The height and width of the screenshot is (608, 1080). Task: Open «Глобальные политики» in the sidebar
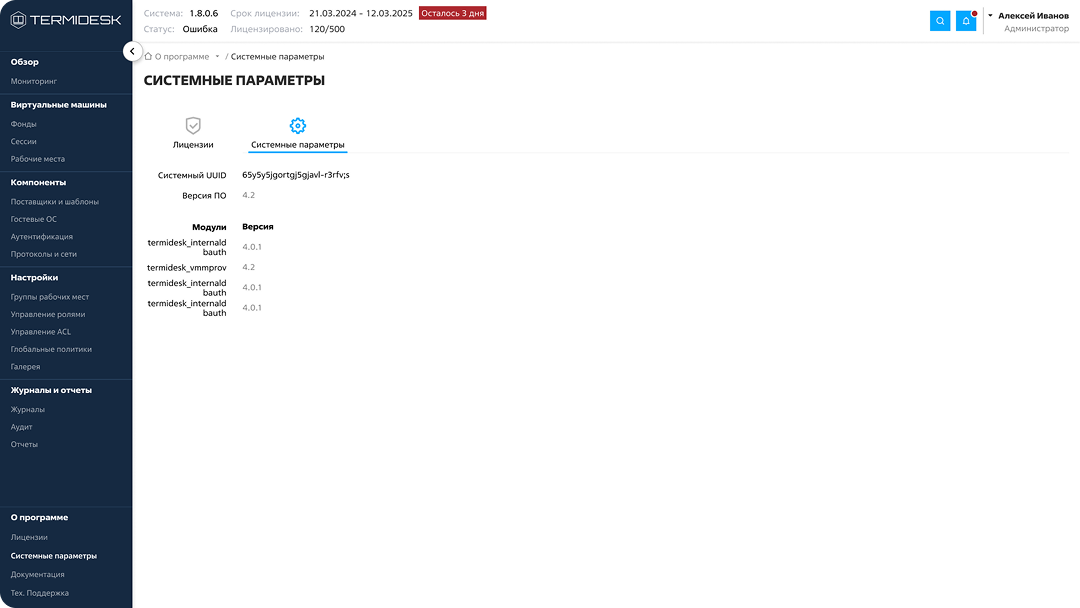click(51, 349)
